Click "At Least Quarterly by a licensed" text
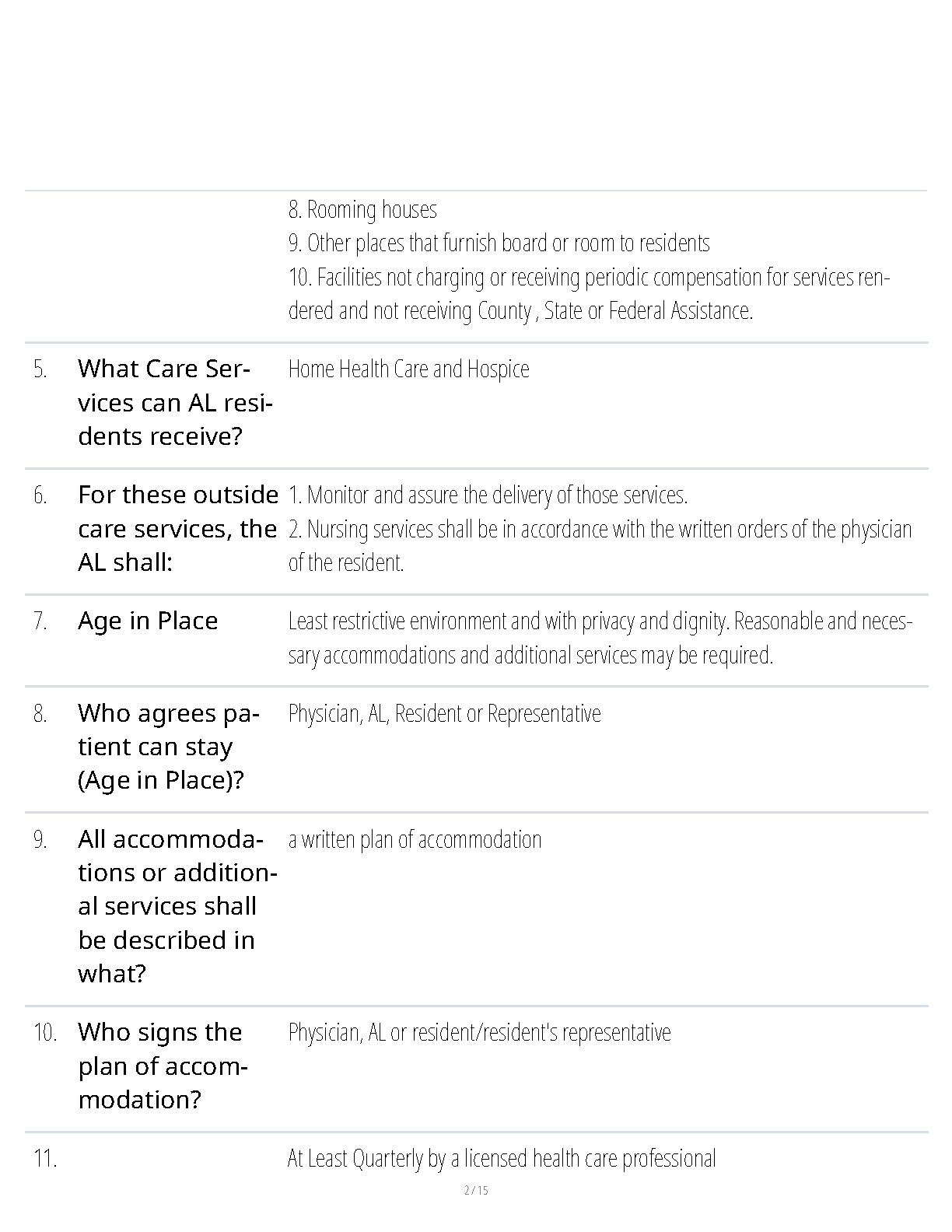The height and width of the screenshot is (1232, 952). coord(501,1158)
